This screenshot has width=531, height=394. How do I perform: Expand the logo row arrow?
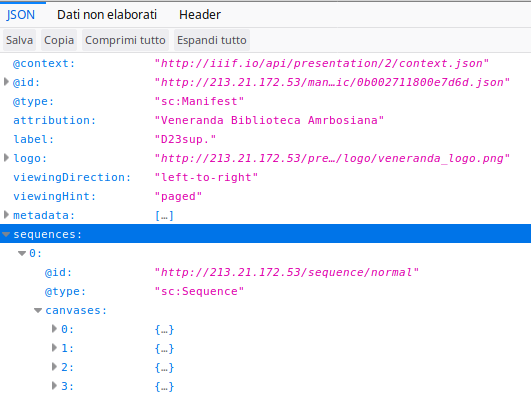6,158
